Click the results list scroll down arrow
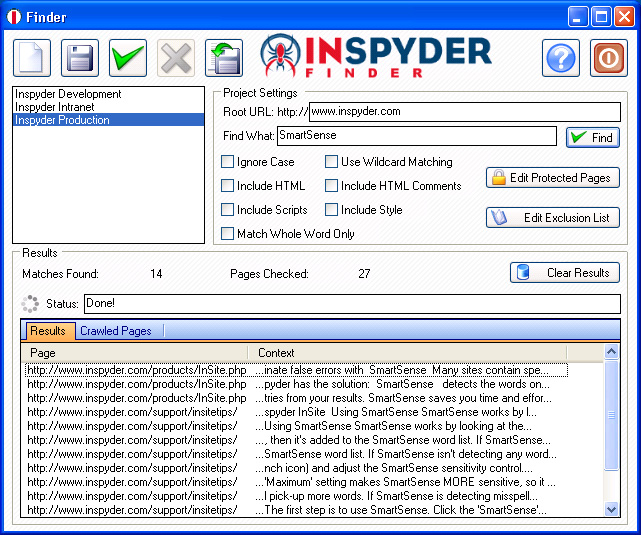The width and height of the screenshot is (641, 535). pyautogui.click(x=612, y=509)
